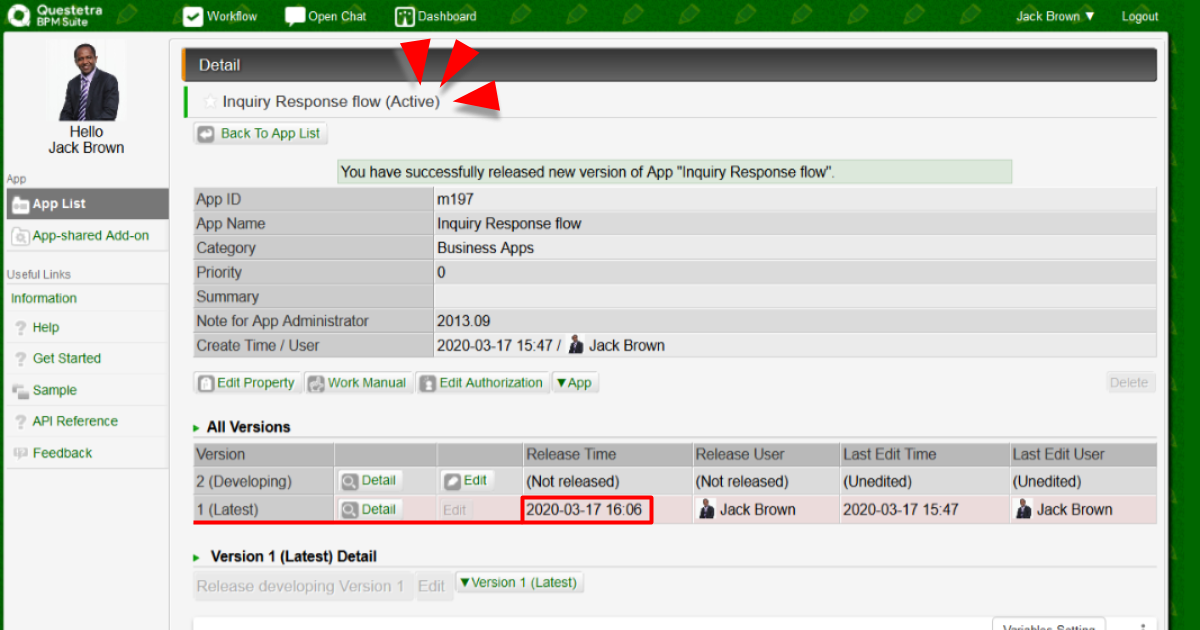The image size is (1200, 630).
Task: Expand the Jack Brown user dropdown
Action: tap(1055, 16)
